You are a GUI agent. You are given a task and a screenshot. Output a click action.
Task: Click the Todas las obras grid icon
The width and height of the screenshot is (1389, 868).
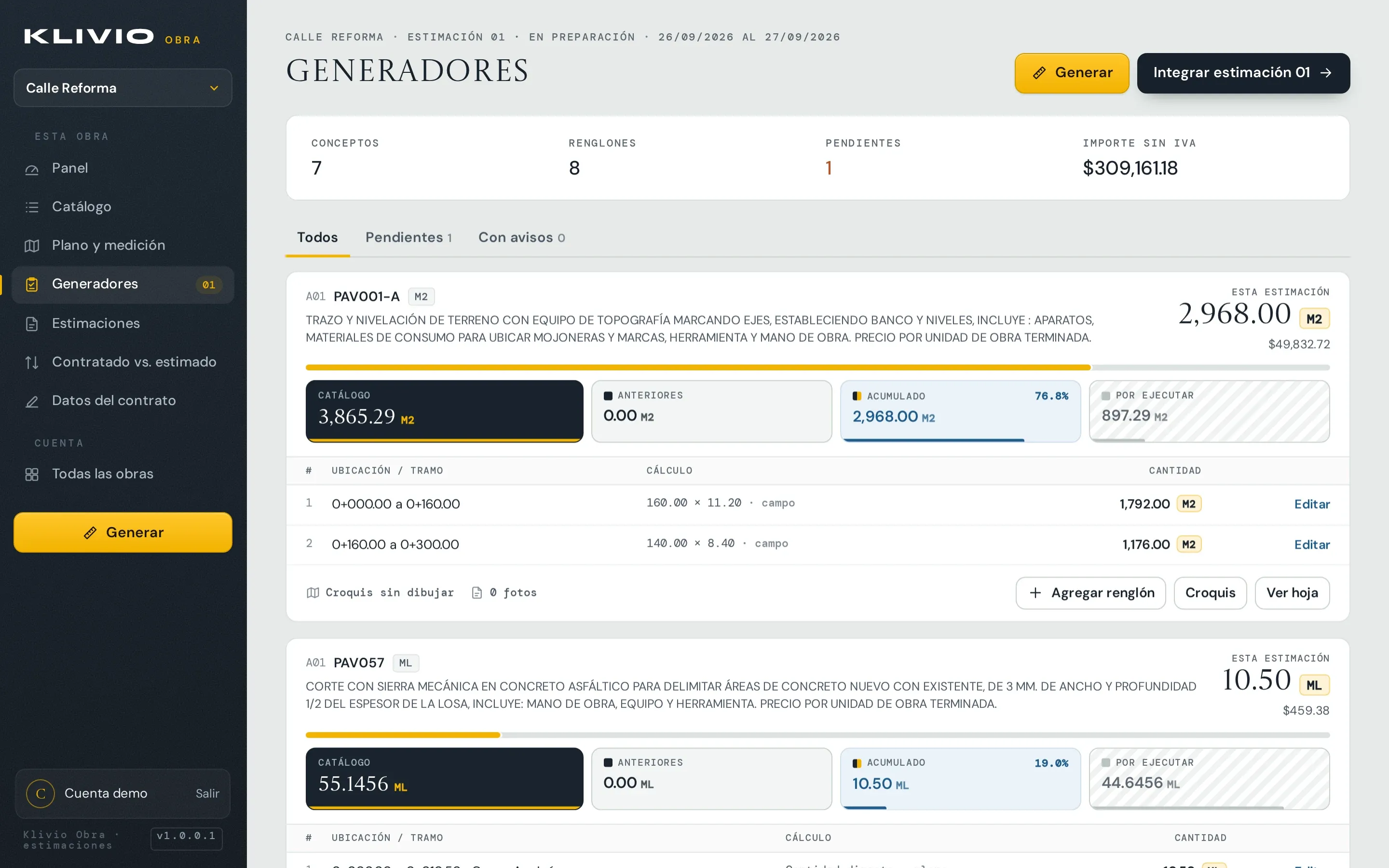(32, 474)
